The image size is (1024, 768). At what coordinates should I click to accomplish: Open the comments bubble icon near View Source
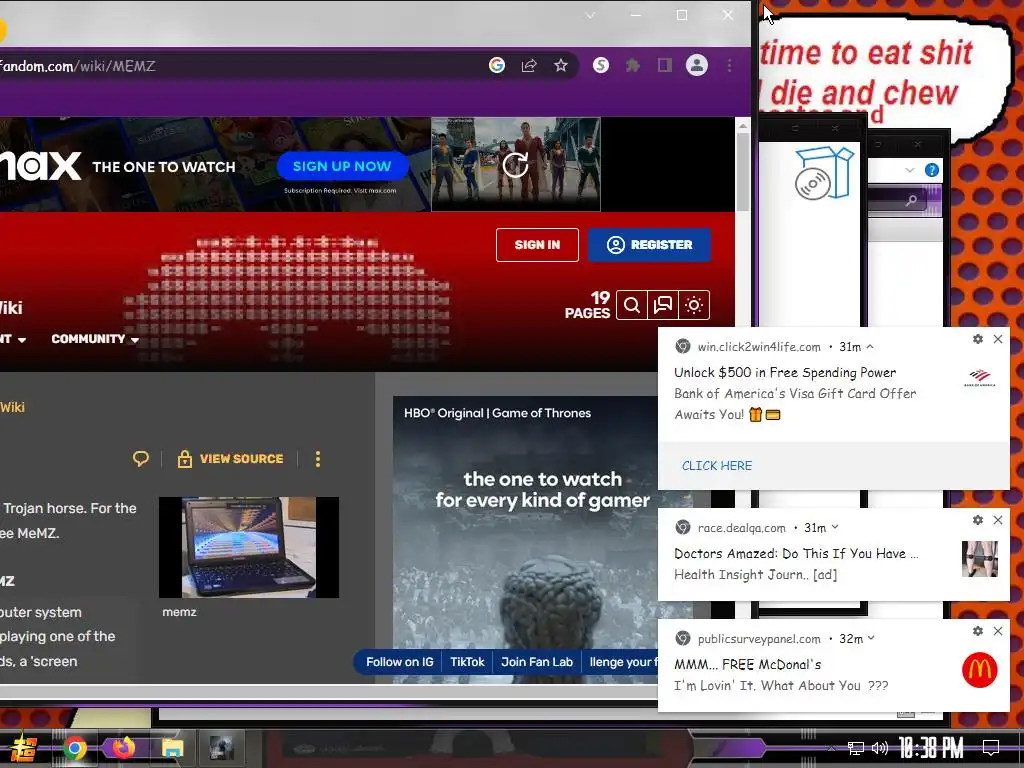pyautogui.click(x=140, y=458)
